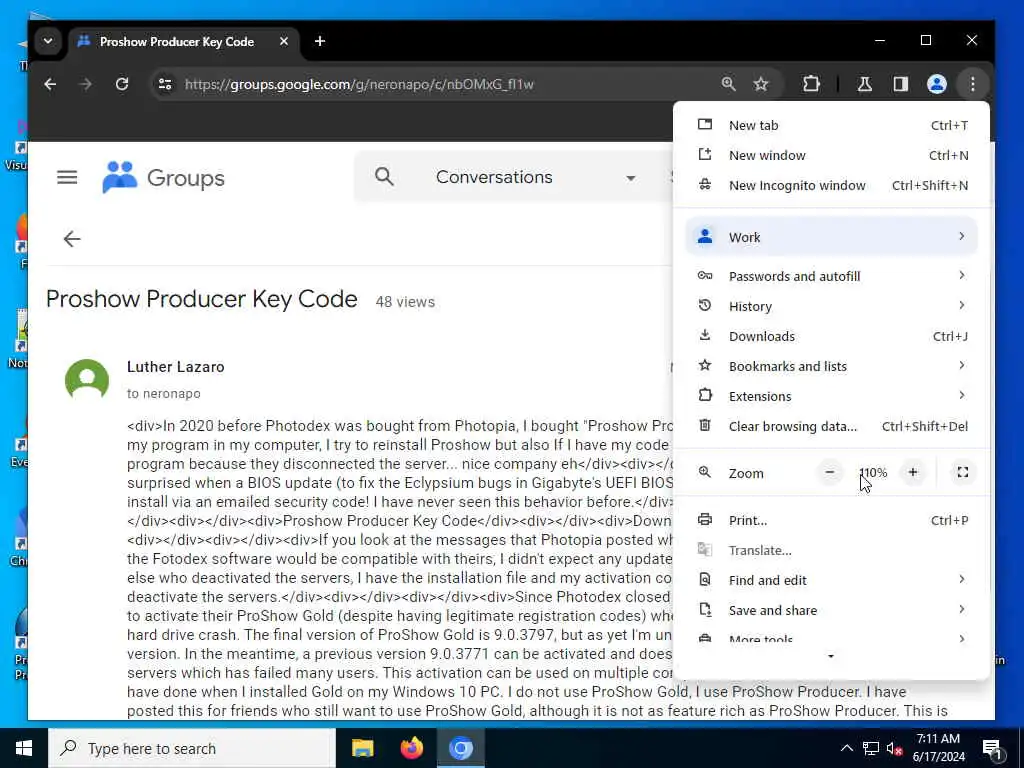The image size is (1024, 768).
Task: Click Luther Lazaro's avatar
Action: [87, 379]
